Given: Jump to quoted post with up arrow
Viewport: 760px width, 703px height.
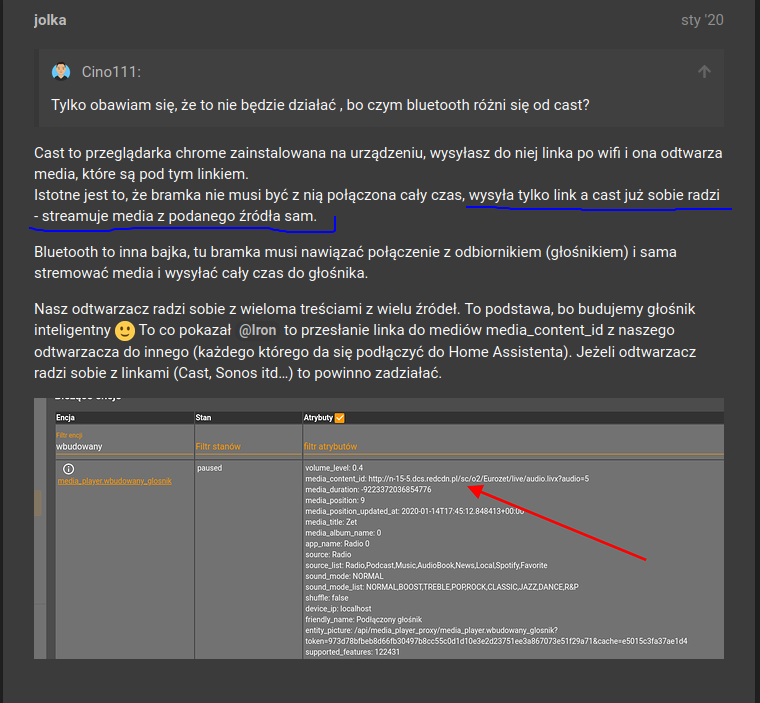Looking at the screenshot, I should click(x=704, y=72).
